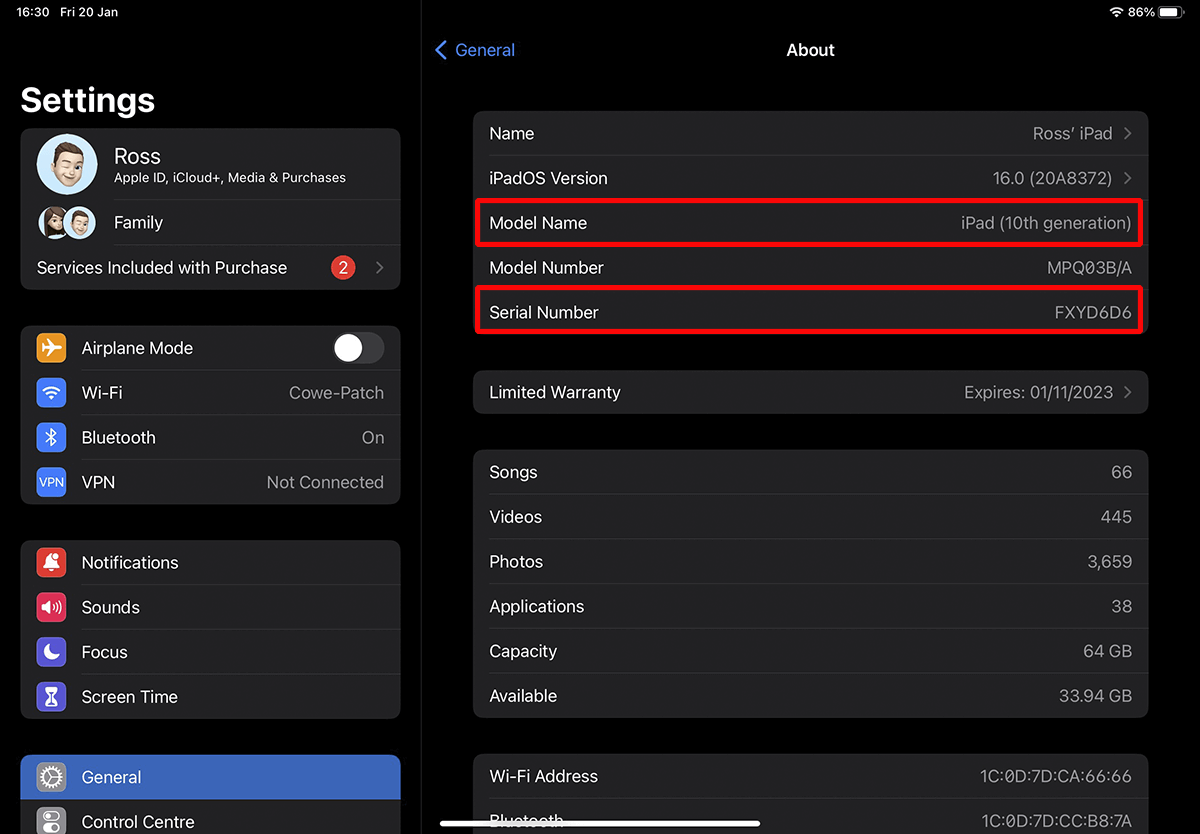Tap the Videos count 445
The image size is (1200, 834).
point(1116,517)
